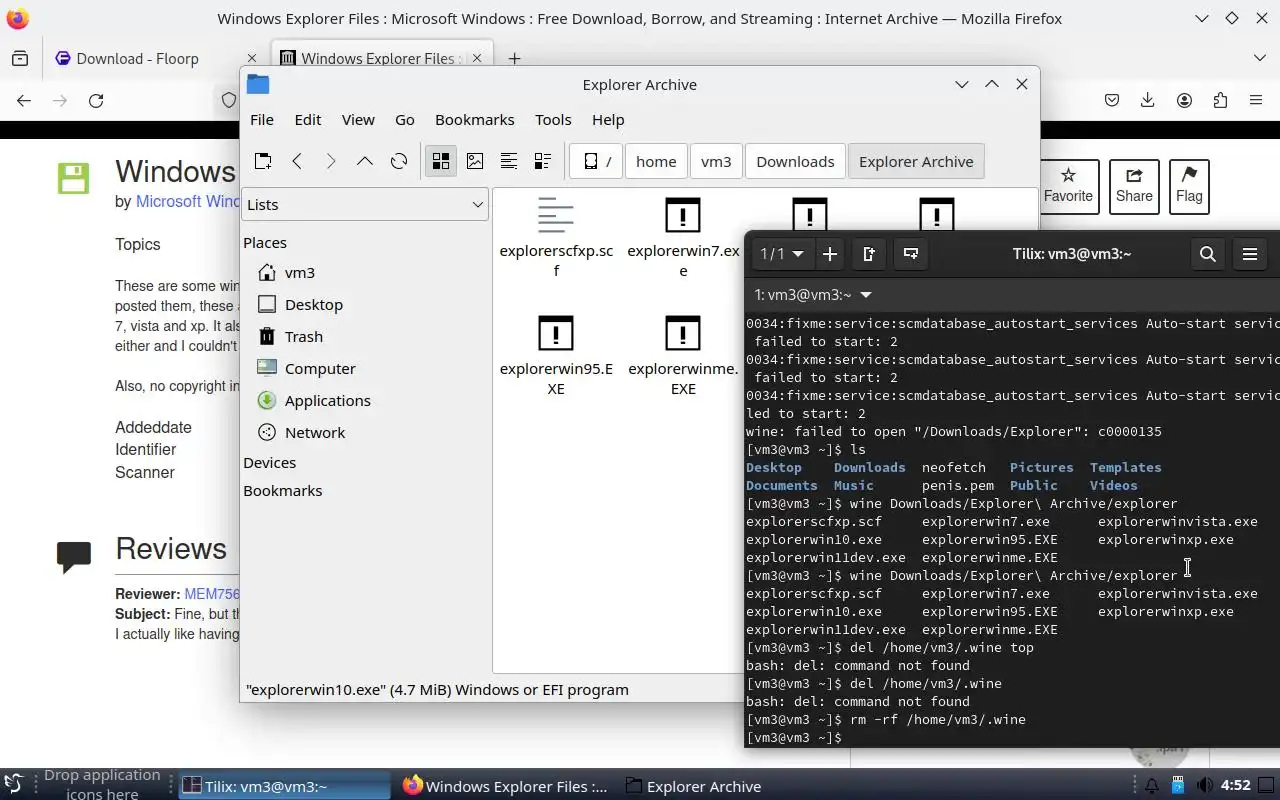Open Edit menu in file manager
This screenshot has width=1280, height=800.
pyautogui.click(x=308, y=119)
